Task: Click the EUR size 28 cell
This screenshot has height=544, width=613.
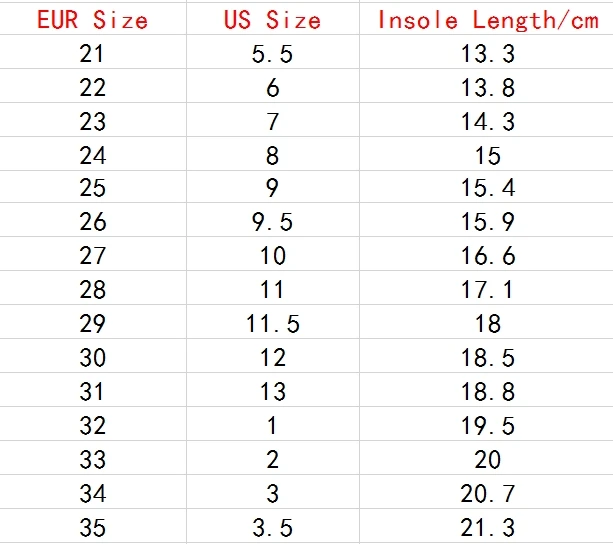Action: click(x=93, y=288)
